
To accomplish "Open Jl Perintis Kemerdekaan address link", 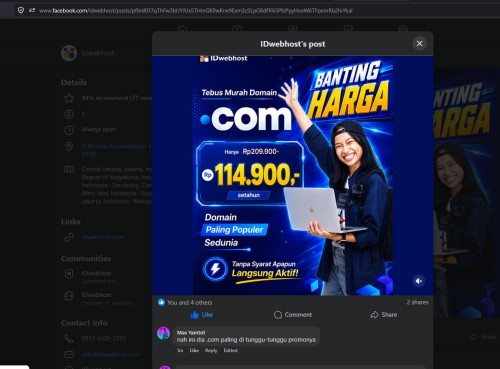I will point(116,150).
